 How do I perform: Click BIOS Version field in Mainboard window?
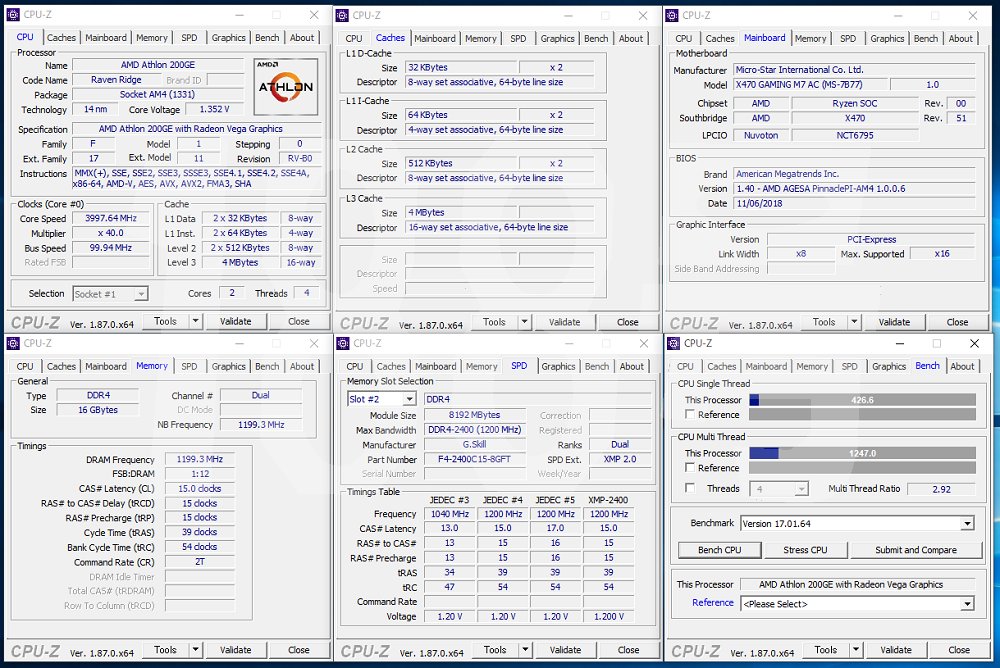854,189
